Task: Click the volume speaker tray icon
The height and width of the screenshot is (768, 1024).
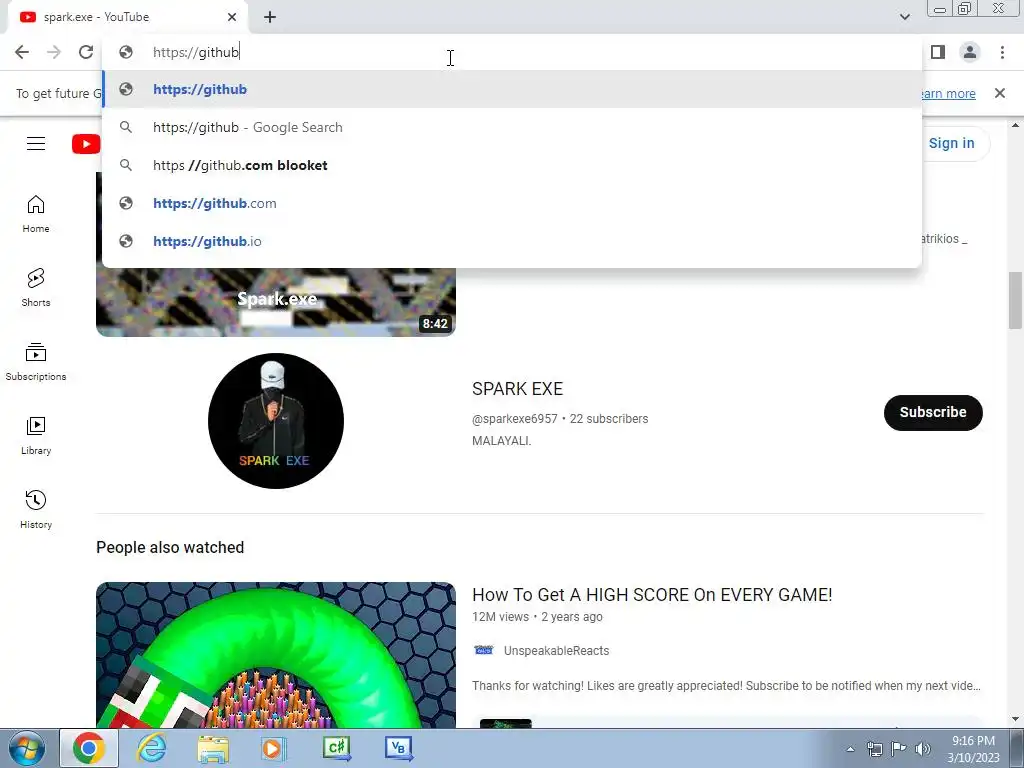Action: coord(922,749)
